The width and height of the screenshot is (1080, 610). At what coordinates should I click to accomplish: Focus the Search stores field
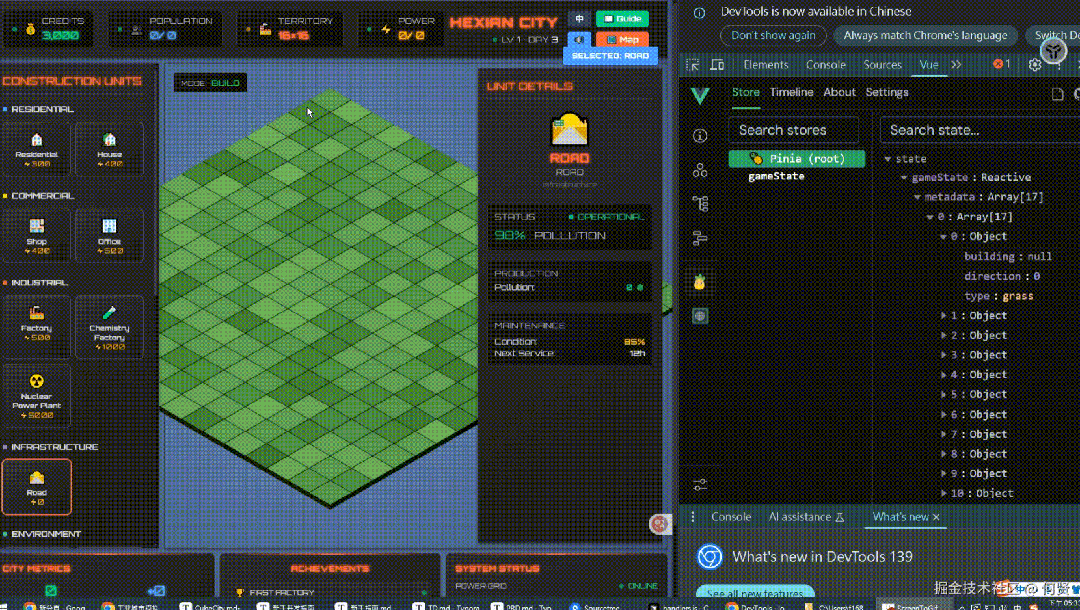pyautogui.click(x=794, y=130)
